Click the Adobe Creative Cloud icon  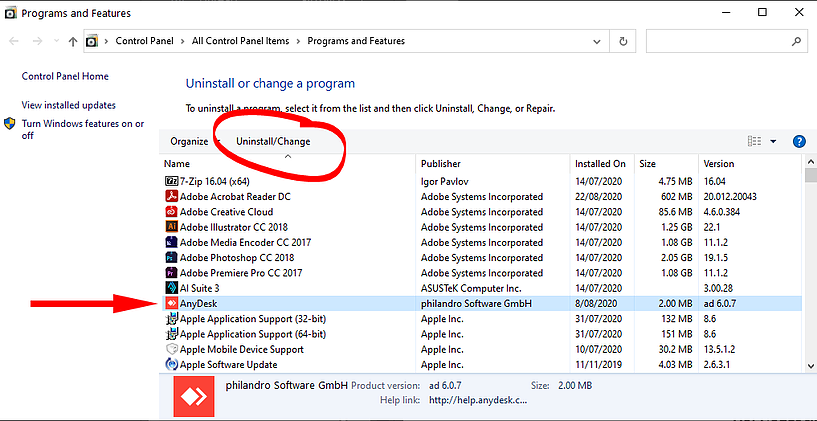click(x=171, y=212)
